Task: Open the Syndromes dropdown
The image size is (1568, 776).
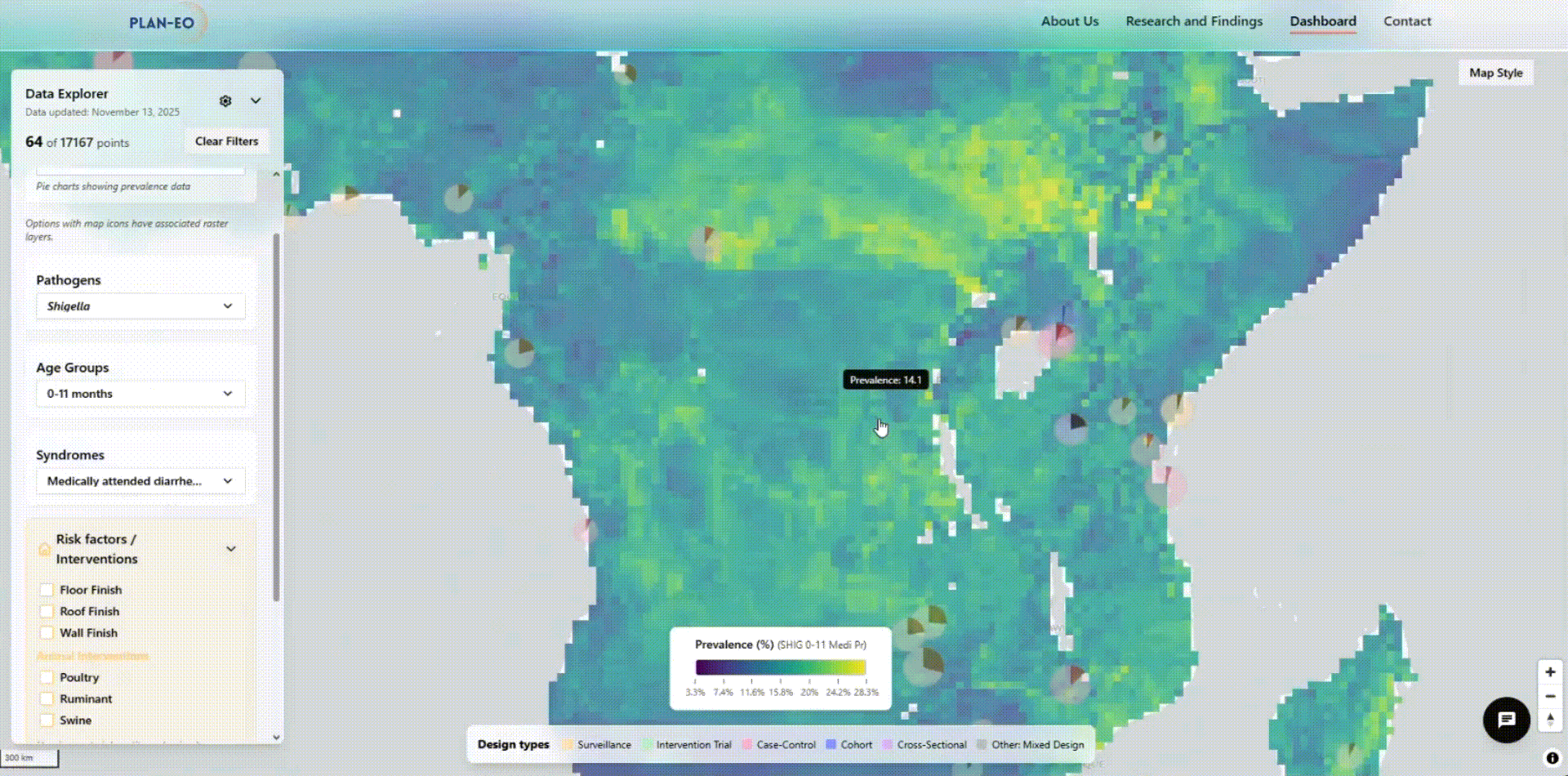Action: coord(140,481)
